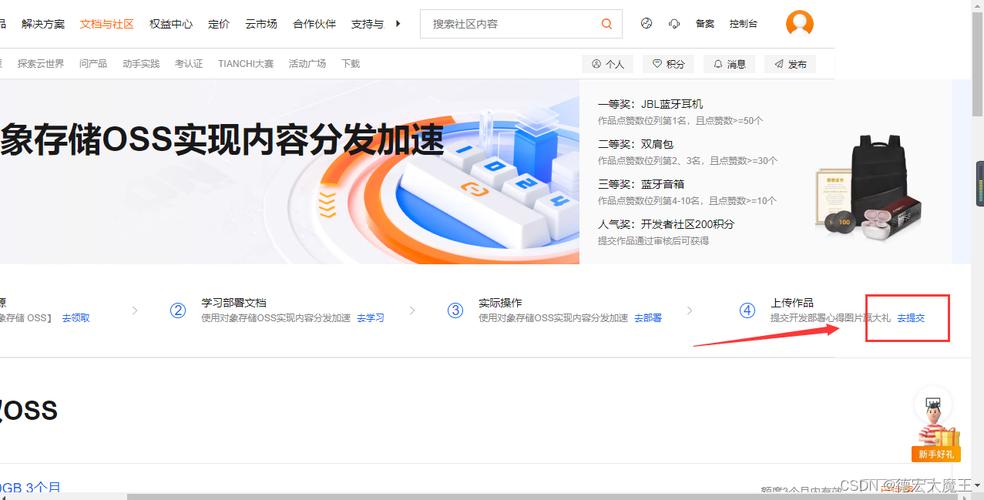Open the 定价 menu item
The width and height of the screenshot is (984, 500).
[219, 24]
